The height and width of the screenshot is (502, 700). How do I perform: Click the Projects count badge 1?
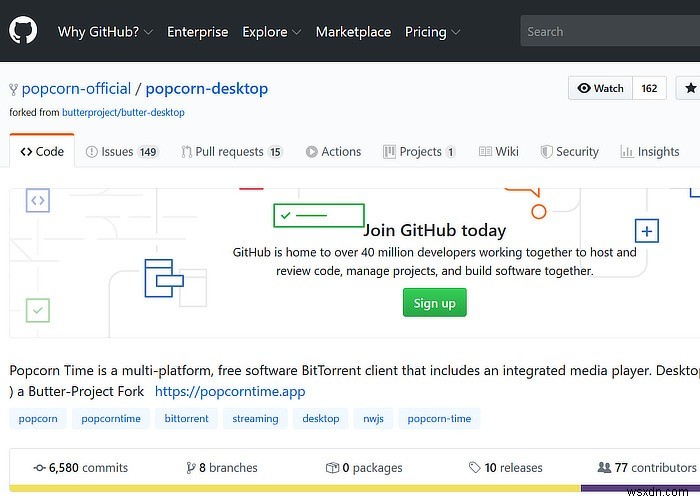click(x=450, y=152)
